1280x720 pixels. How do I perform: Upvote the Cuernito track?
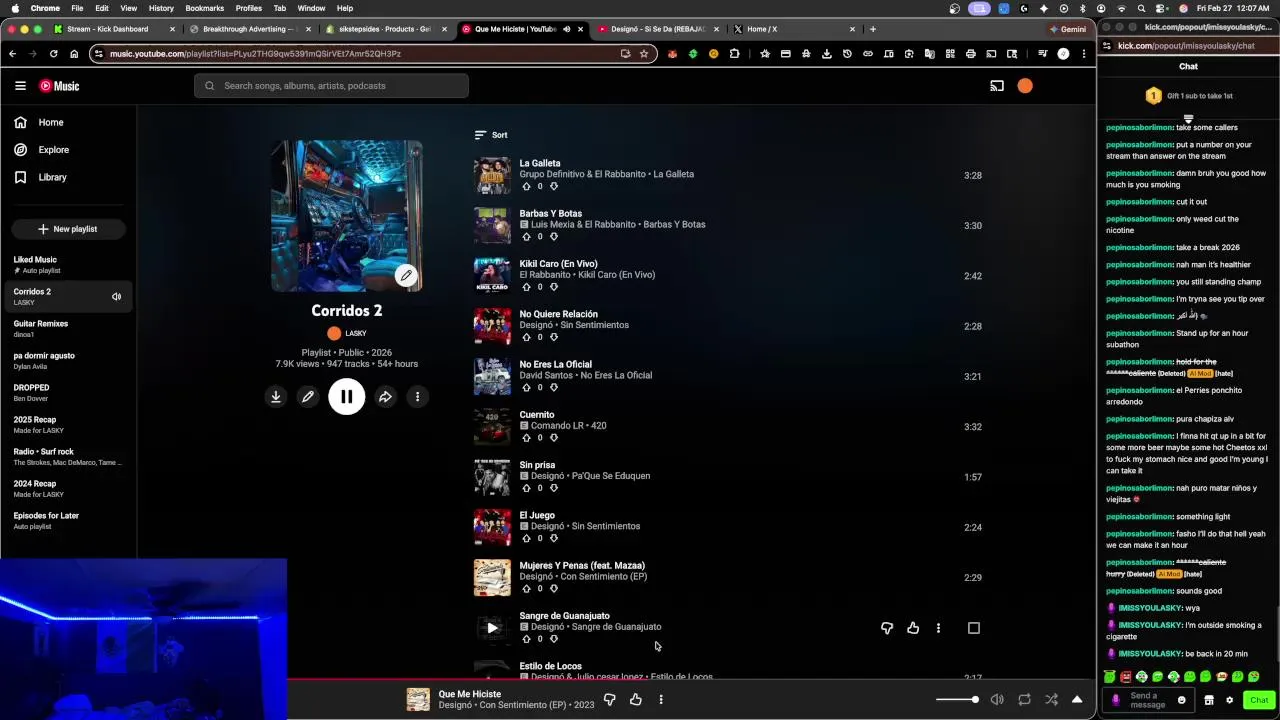[527, 438]
